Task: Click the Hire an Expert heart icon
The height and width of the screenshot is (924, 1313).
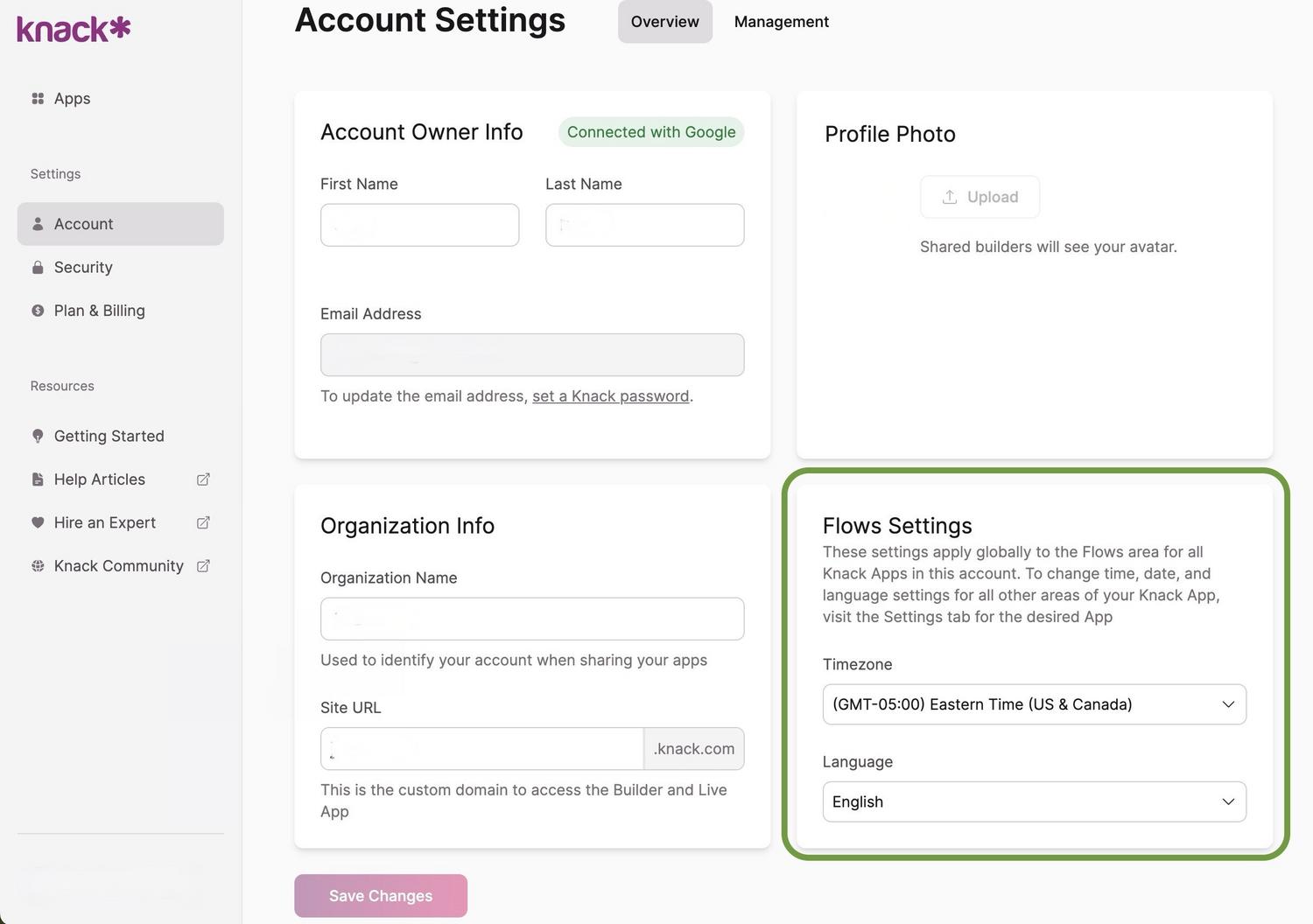Action: coord(38,522)
